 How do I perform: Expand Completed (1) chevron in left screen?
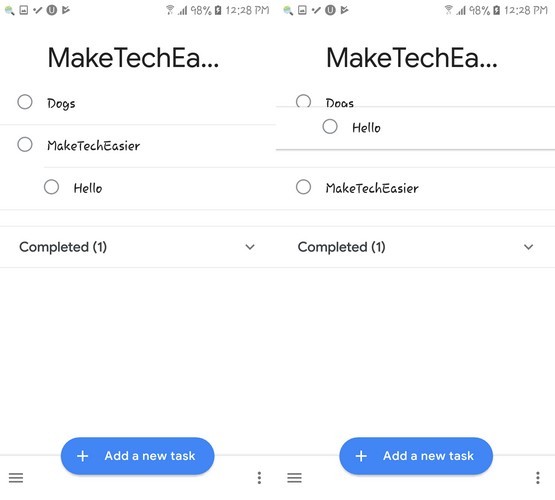pyautogui.click(x=250, y=247)
